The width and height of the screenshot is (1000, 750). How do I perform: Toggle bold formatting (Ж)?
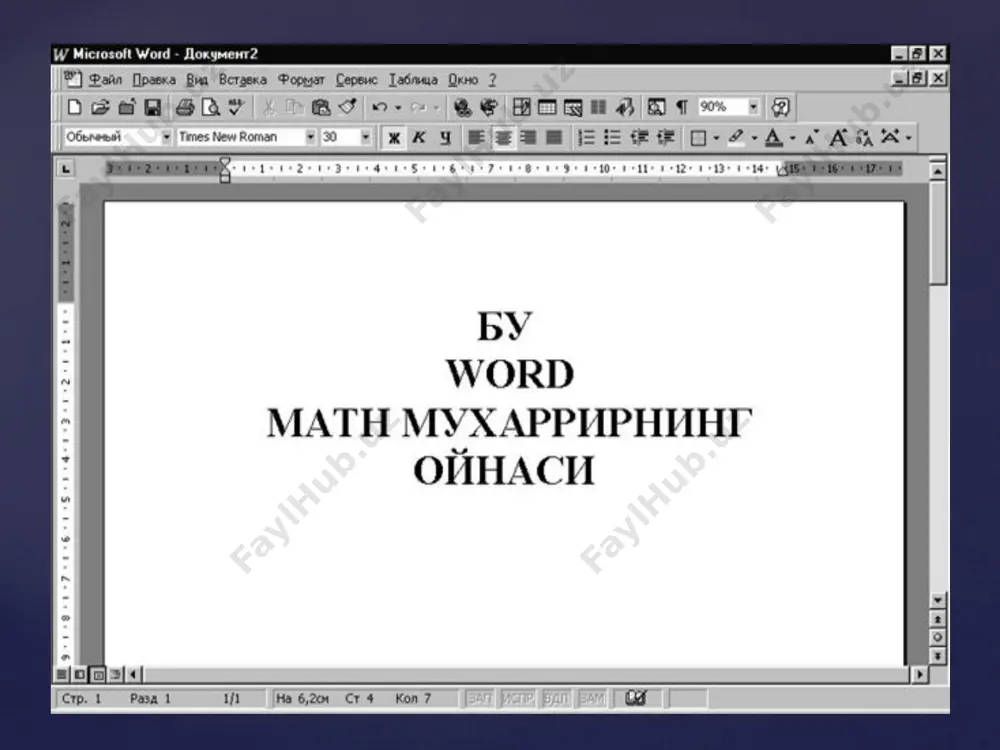pos(393,137)
